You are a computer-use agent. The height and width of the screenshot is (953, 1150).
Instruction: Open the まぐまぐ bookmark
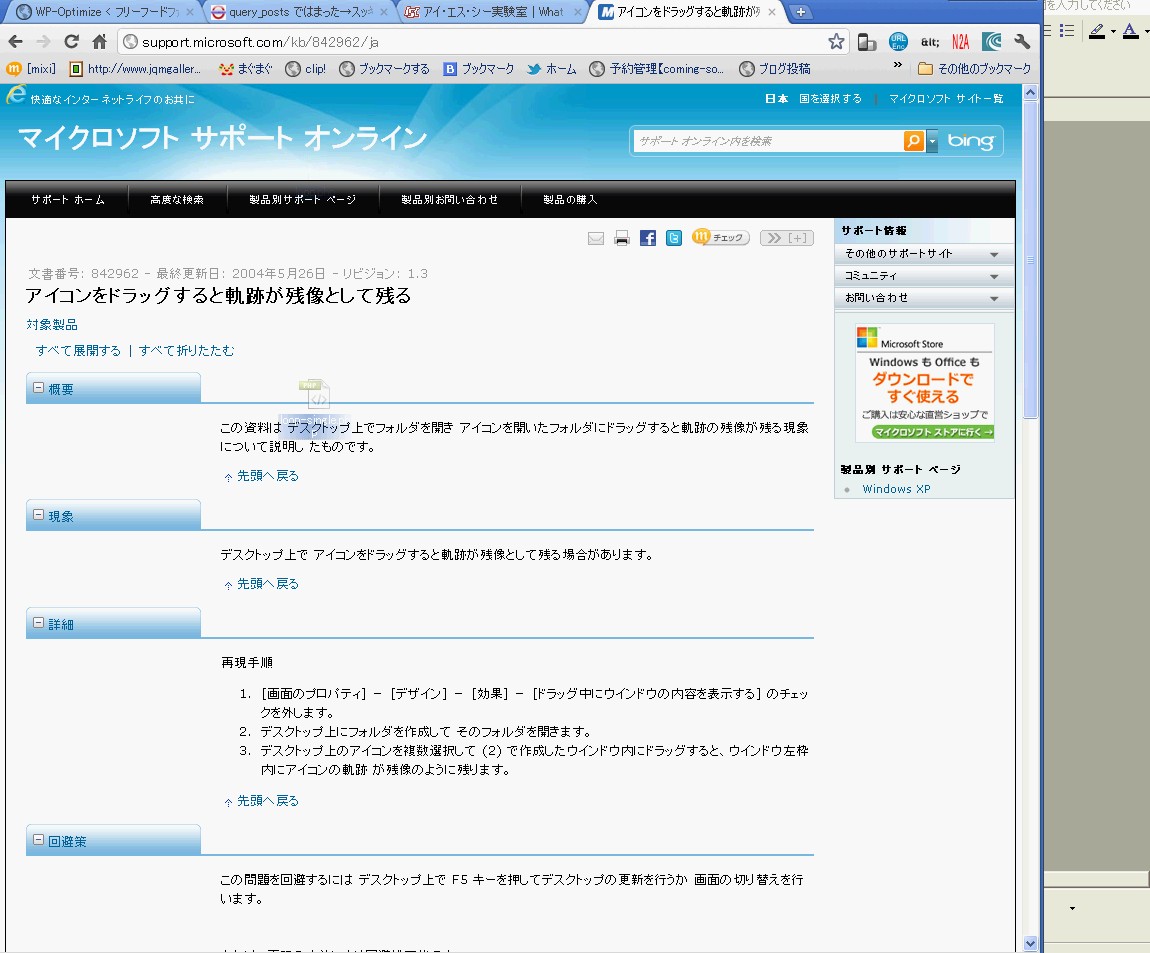(246, 68)
